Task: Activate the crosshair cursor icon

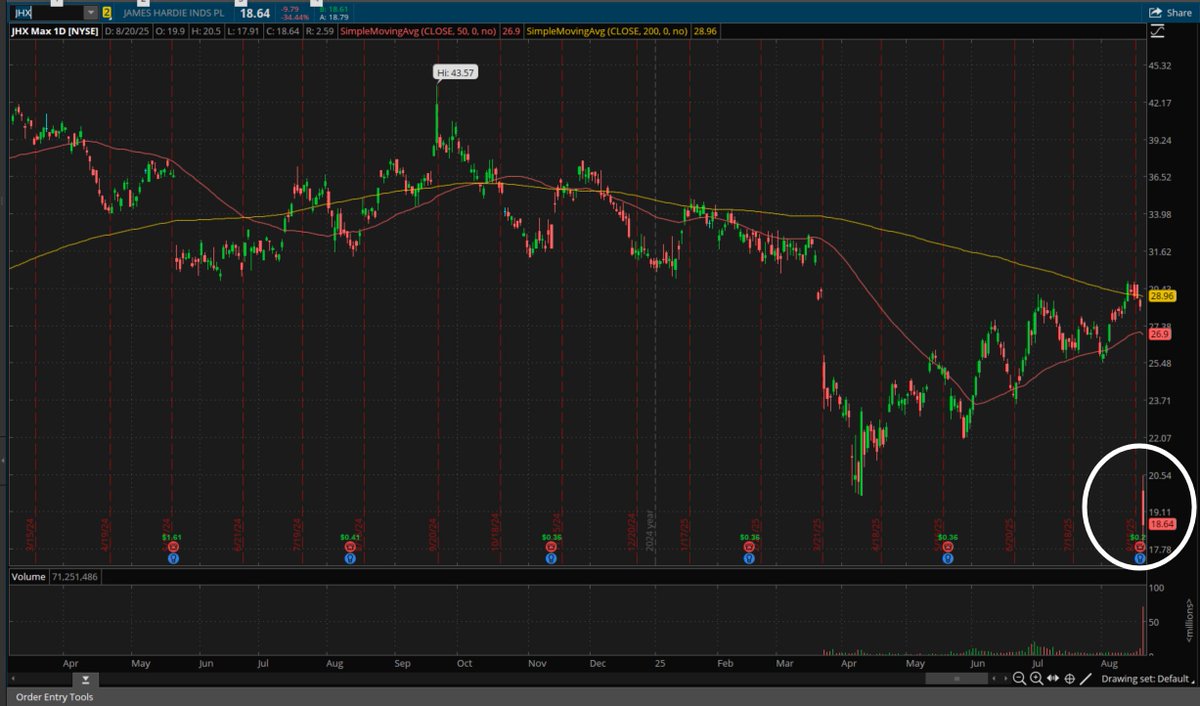Action: click(x=1070, y=678)
